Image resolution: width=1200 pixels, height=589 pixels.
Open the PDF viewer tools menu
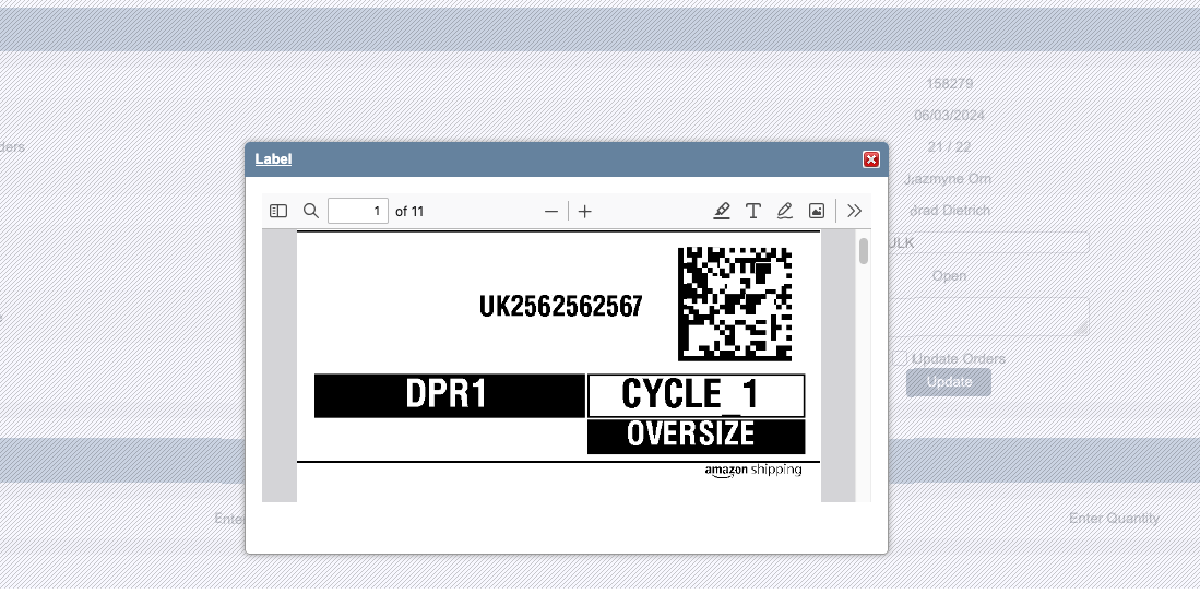click(x=854, y=211)
